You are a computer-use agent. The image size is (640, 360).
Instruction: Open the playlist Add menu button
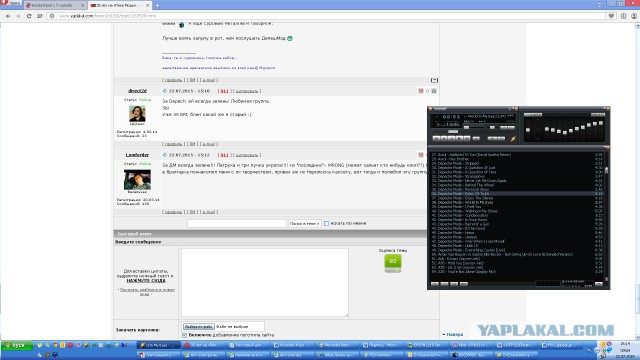[x=435, y=283]
